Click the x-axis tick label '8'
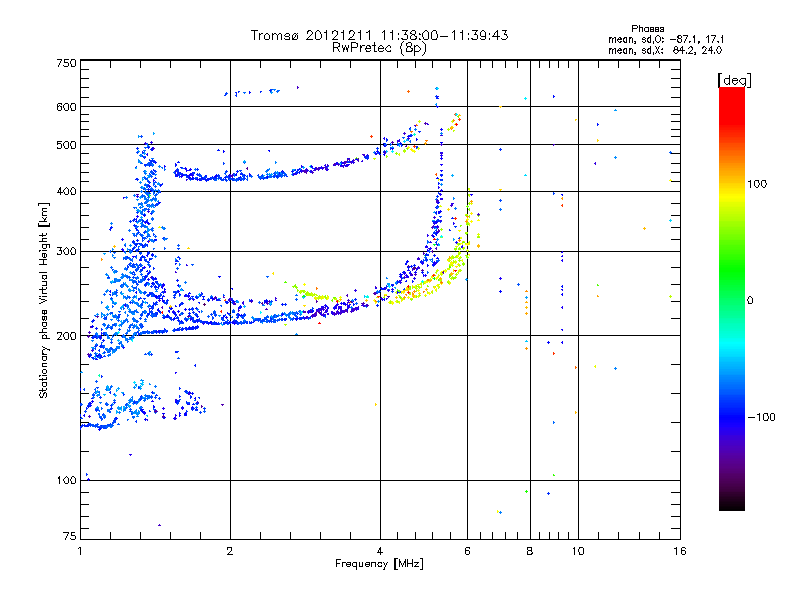800x600 pixels. click(530, 551)
